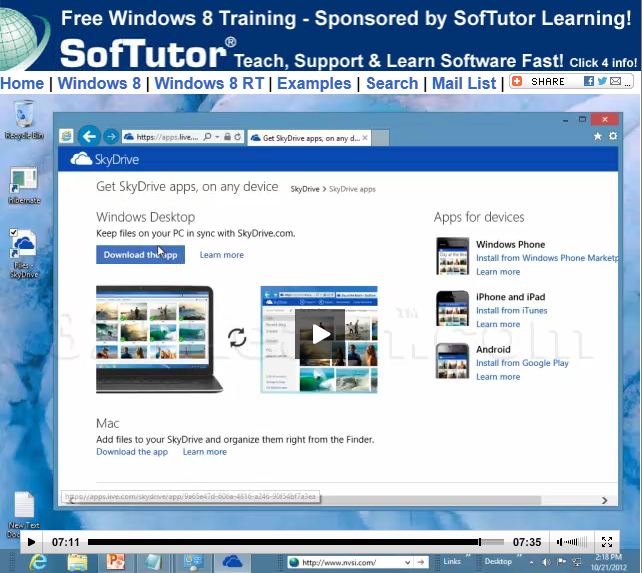Click the IE page icon left of back button
The height and width of the screenshot is (573, 642).
click(66, 136)
